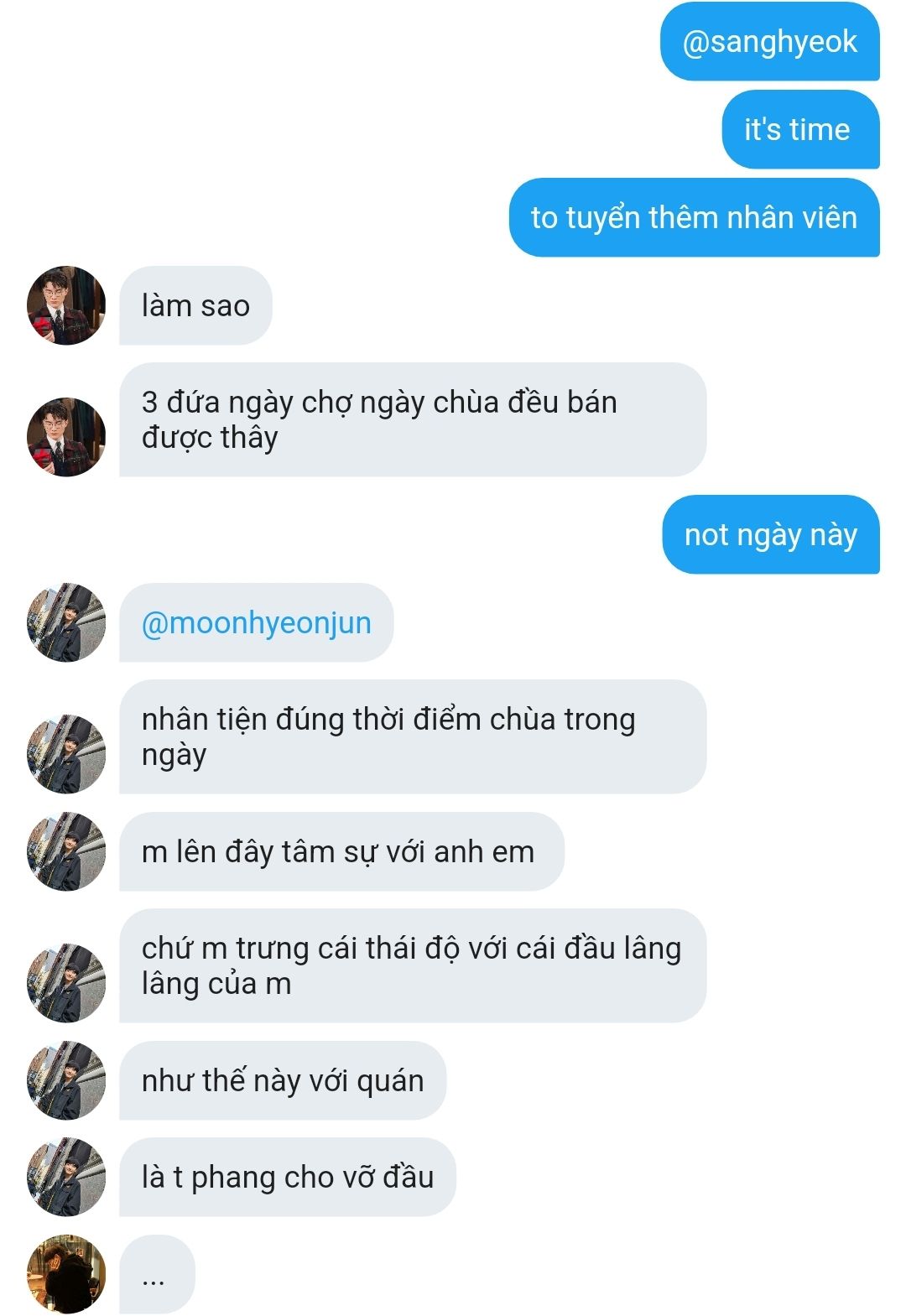Open the @sanghyeok mention bubble
The width and height of the screenshot is (906, 1316).
(770, 42)
